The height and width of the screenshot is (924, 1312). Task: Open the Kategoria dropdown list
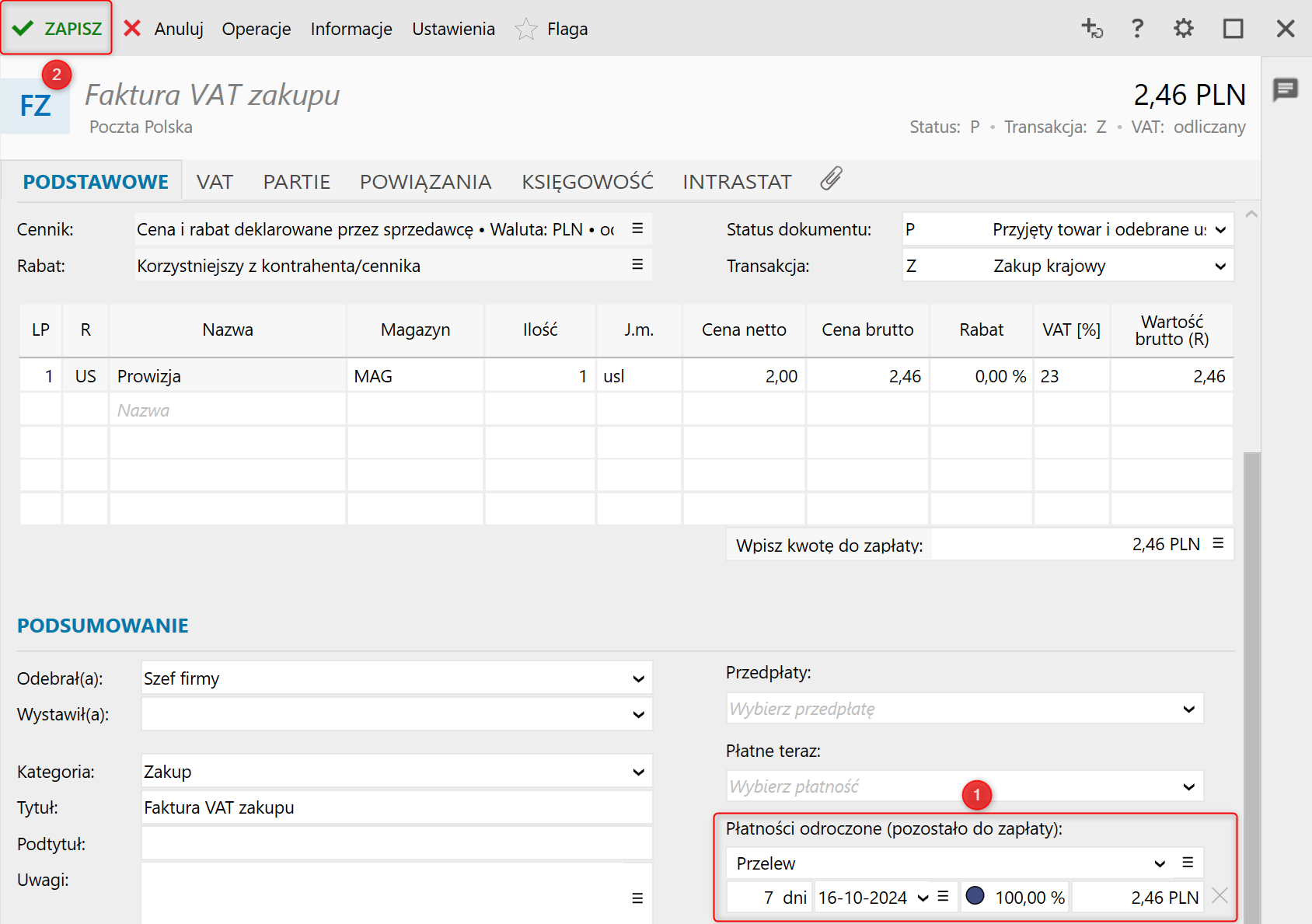638,772
